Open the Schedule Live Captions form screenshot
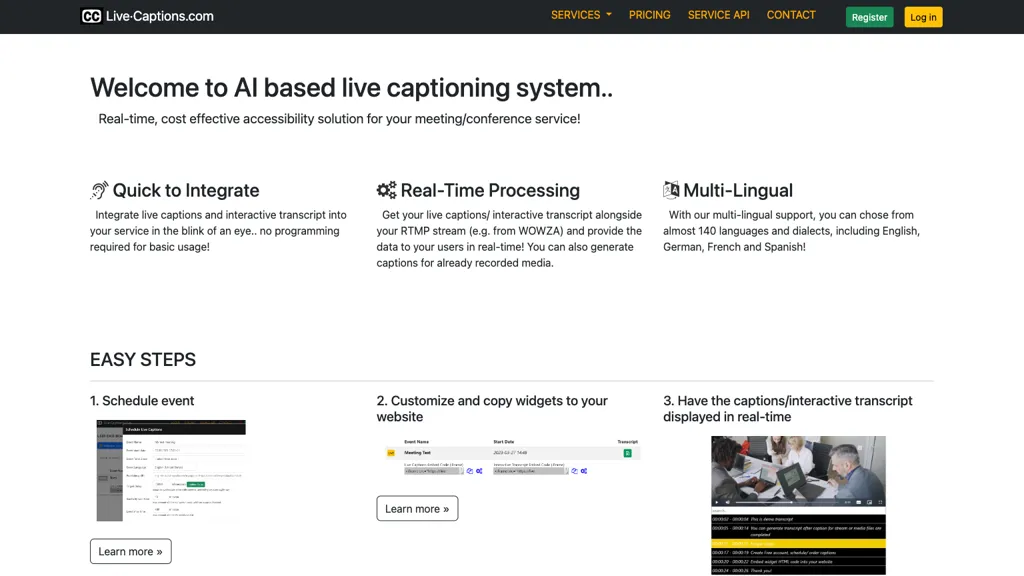This screenshot has height=576, width=1024. 170,470
